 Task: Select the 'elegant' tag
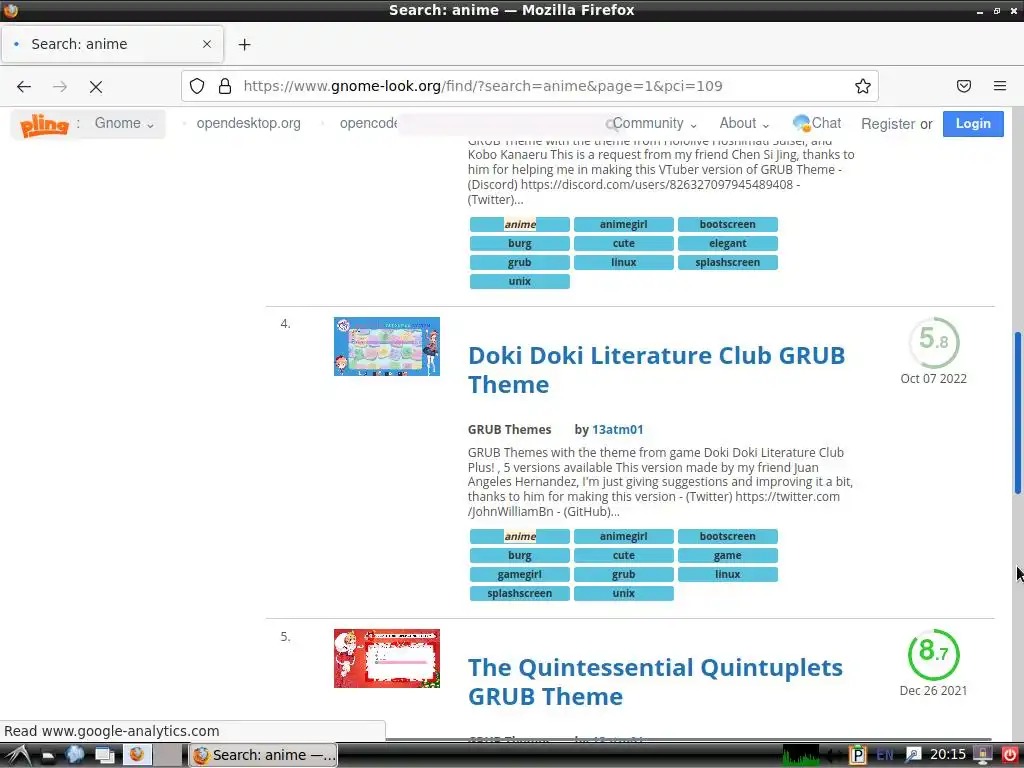pos(728,244)
